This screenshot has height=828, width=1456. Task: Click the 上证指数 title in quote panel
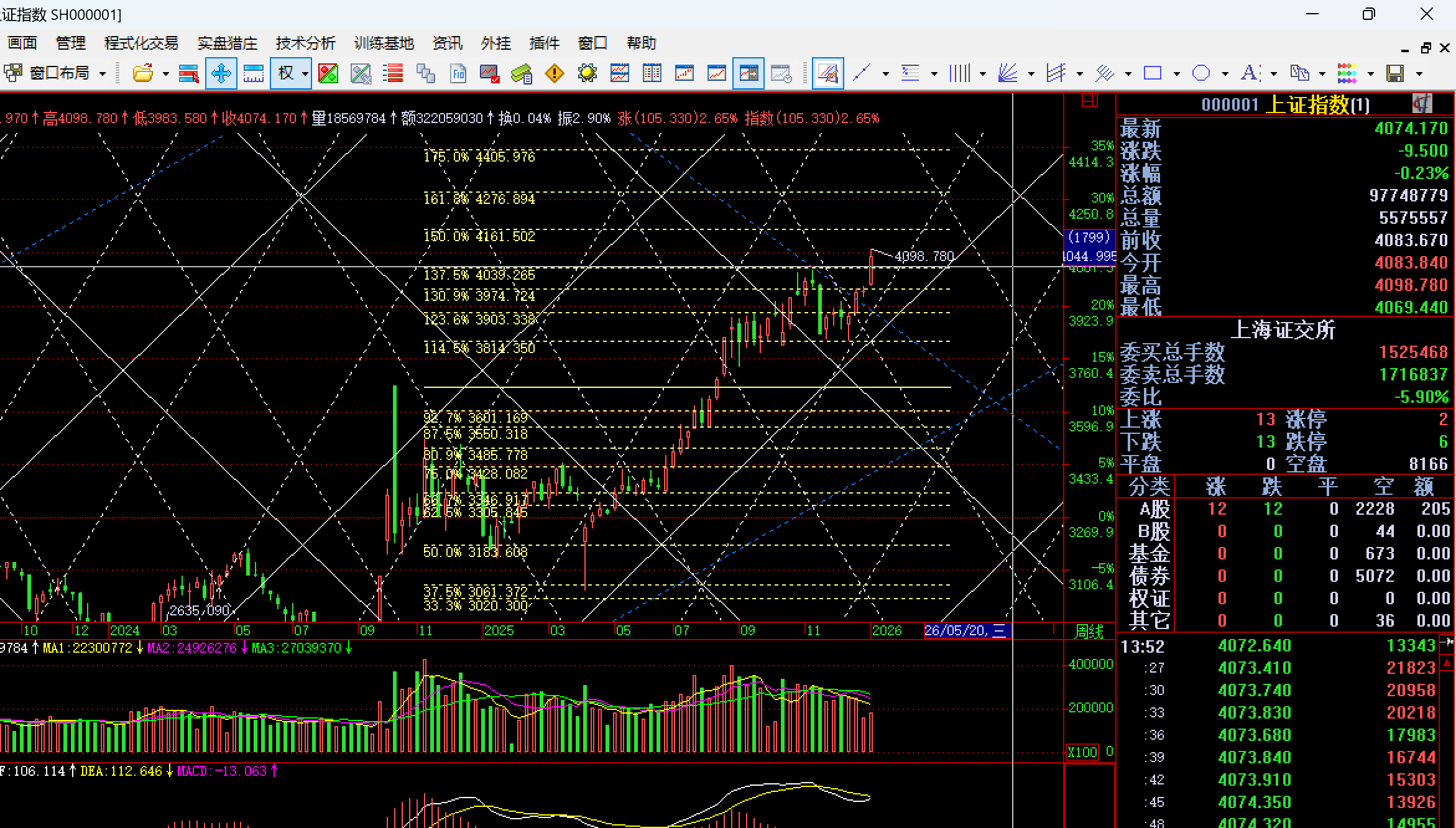(x=1308, y=104)
